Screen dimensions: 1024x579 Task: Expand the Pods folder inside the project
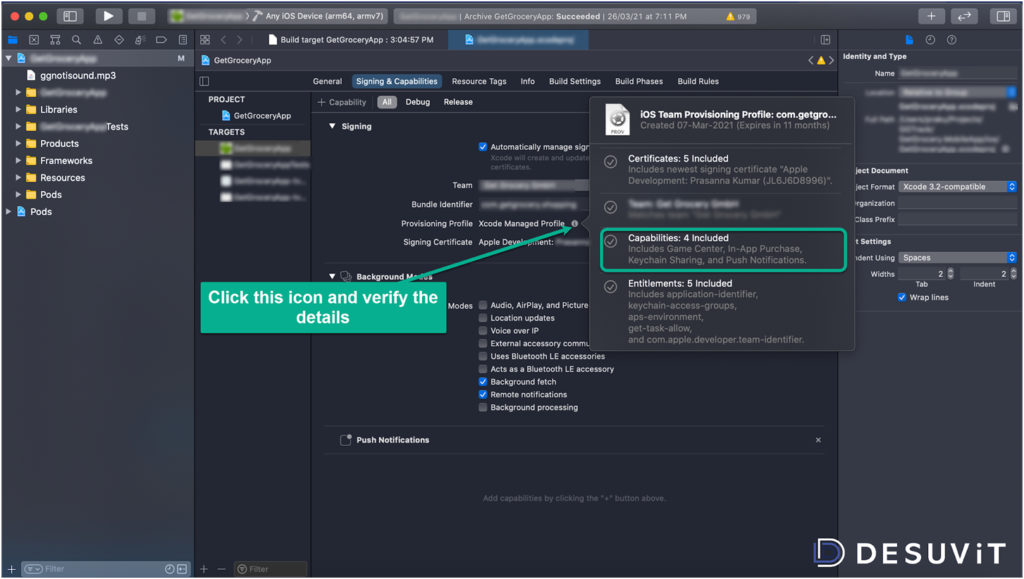click(18, 195)
